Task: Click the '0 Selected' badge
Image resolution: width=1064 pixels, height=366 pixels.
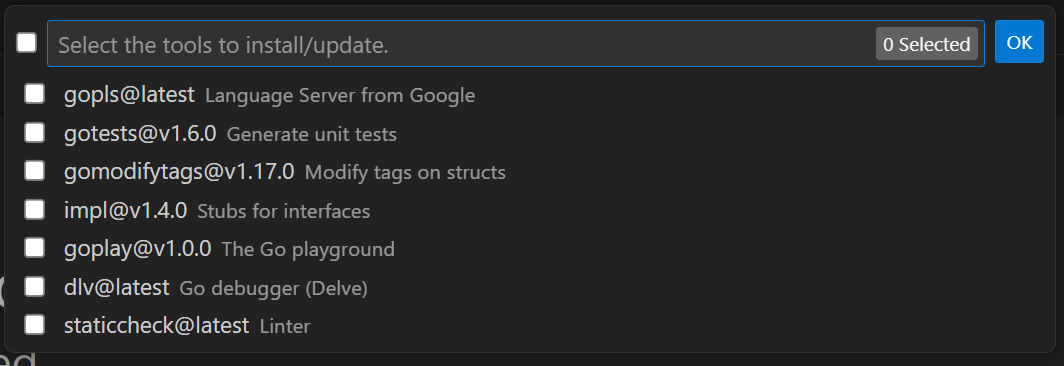Action: pyautogui.click(x=926, y=44)
